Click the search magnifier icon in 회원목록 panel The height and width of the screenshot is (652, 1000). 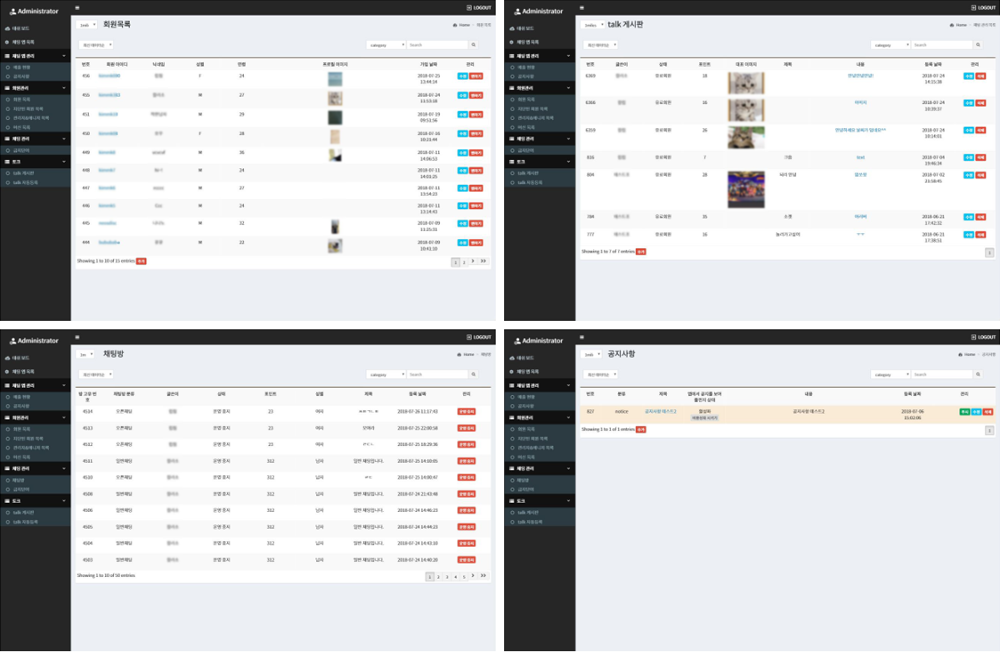(473, 45)
